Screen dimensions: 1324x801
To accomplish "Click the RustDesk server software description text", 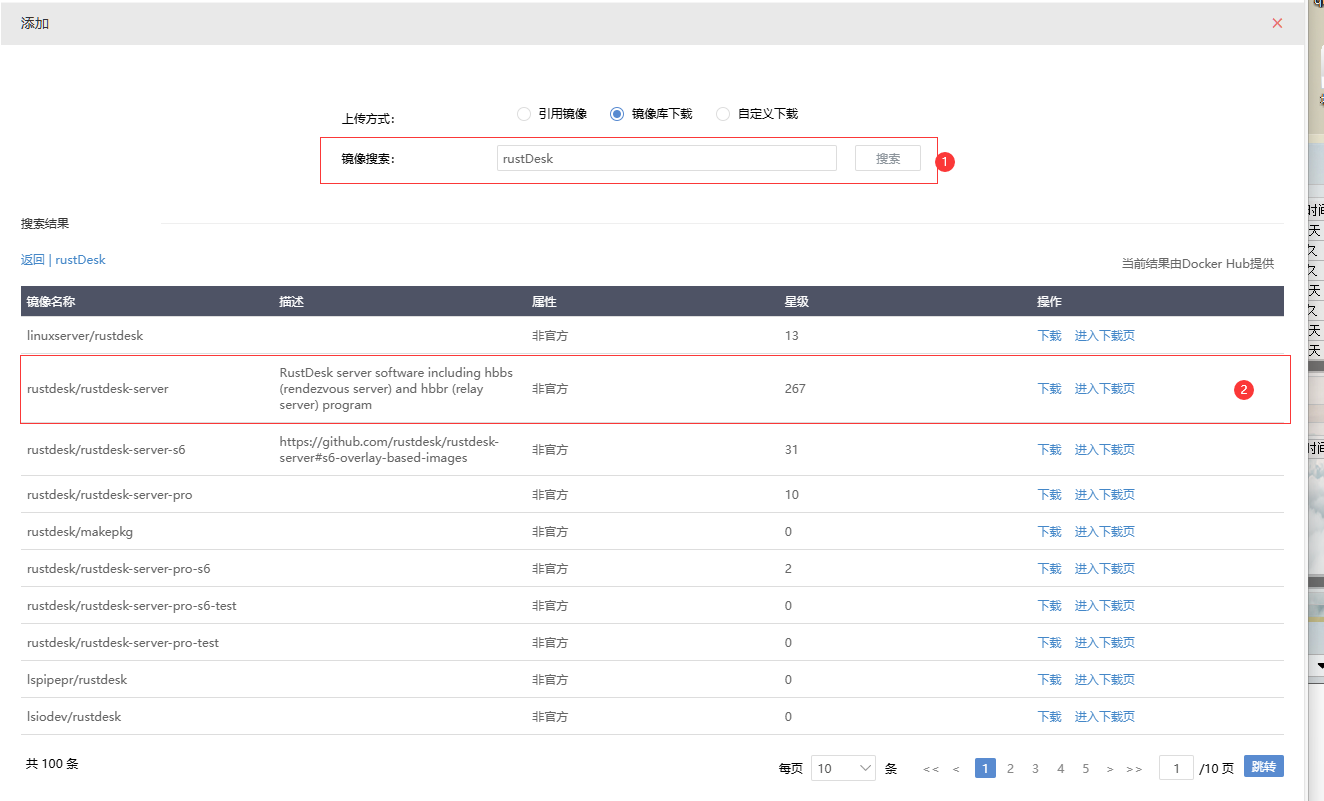I will (396, 389).
